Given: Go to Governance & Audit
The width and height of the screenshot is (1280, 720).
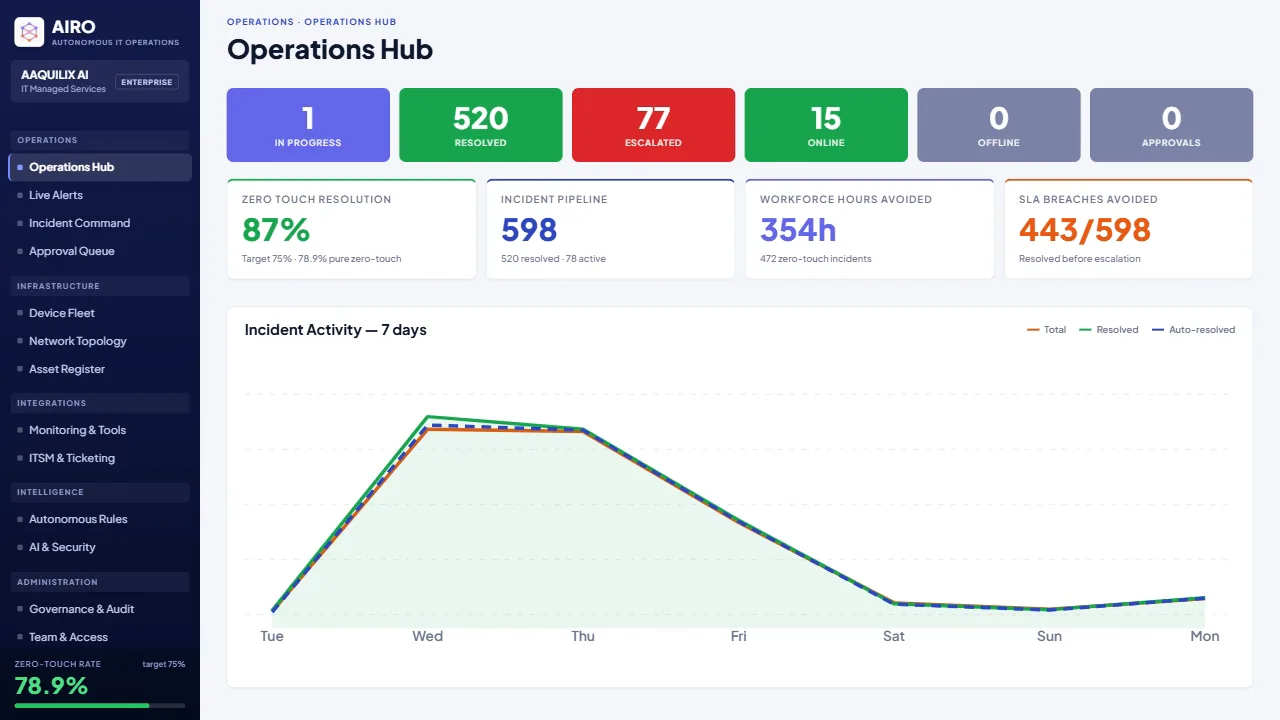Looking at the screenshot, I should tap(100, 609).
